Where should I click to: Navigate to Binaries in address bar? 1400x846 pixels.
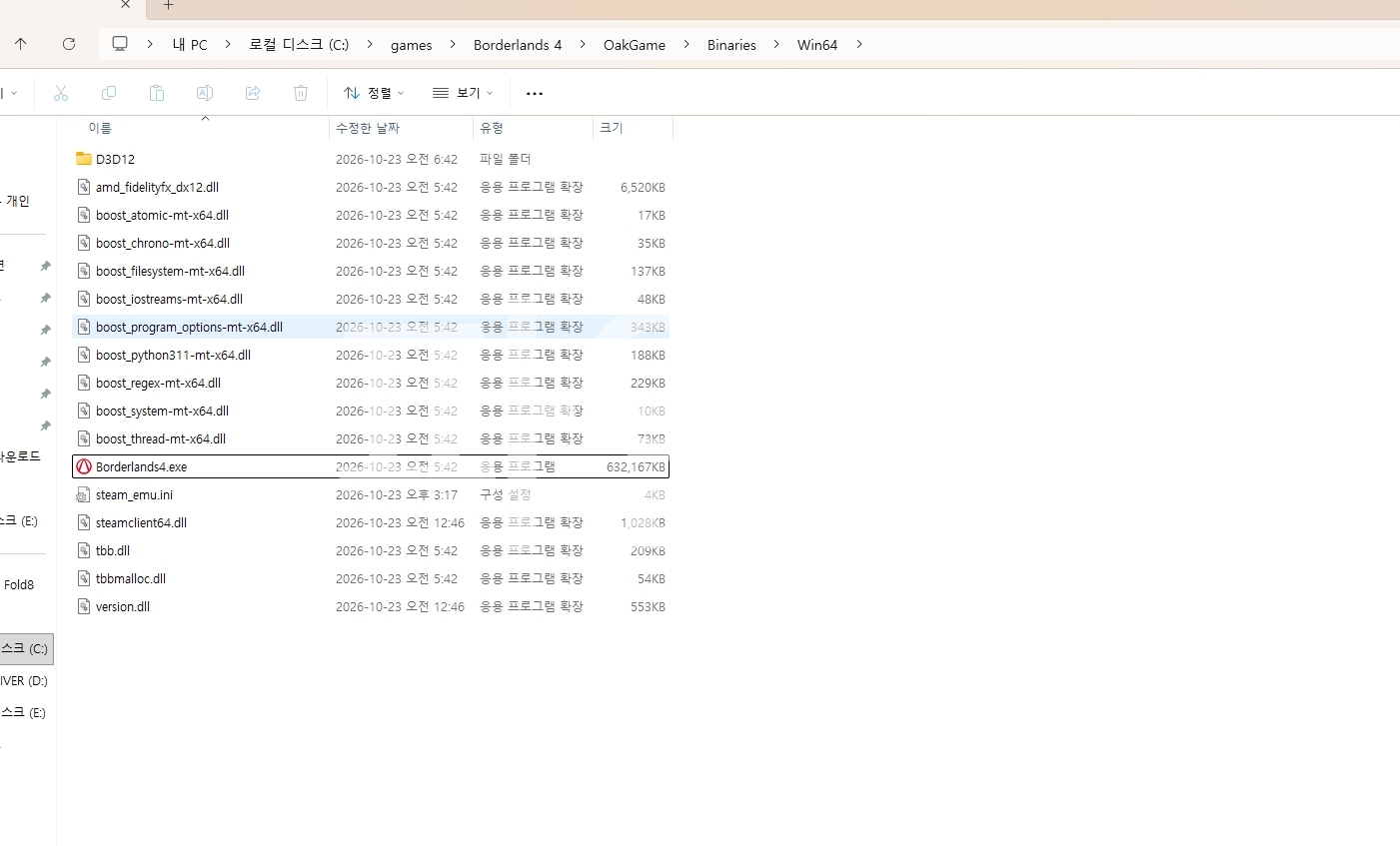click(731, 45)
